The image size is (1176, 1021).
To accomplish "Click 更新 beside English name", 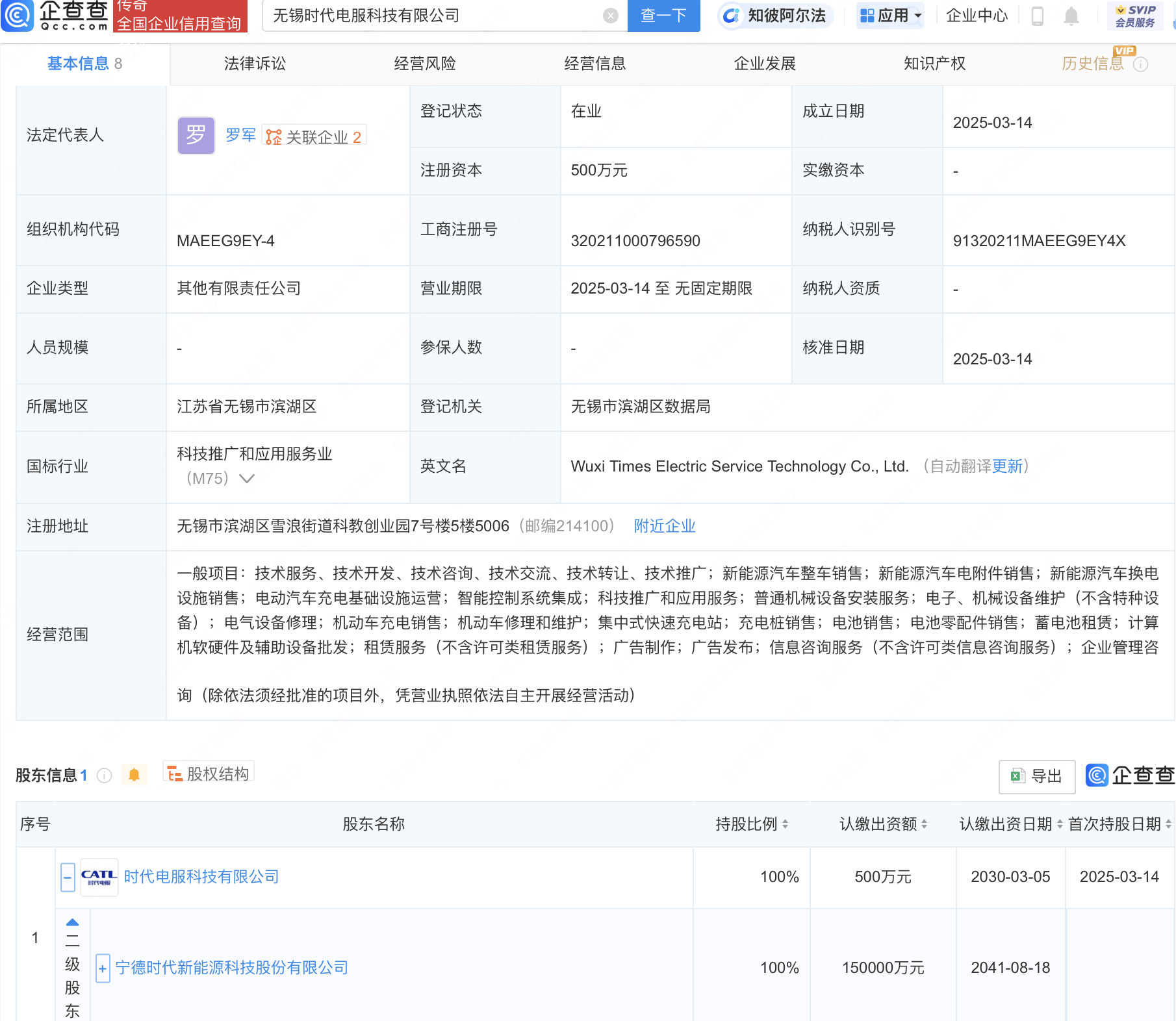I will pos(1007,466).
